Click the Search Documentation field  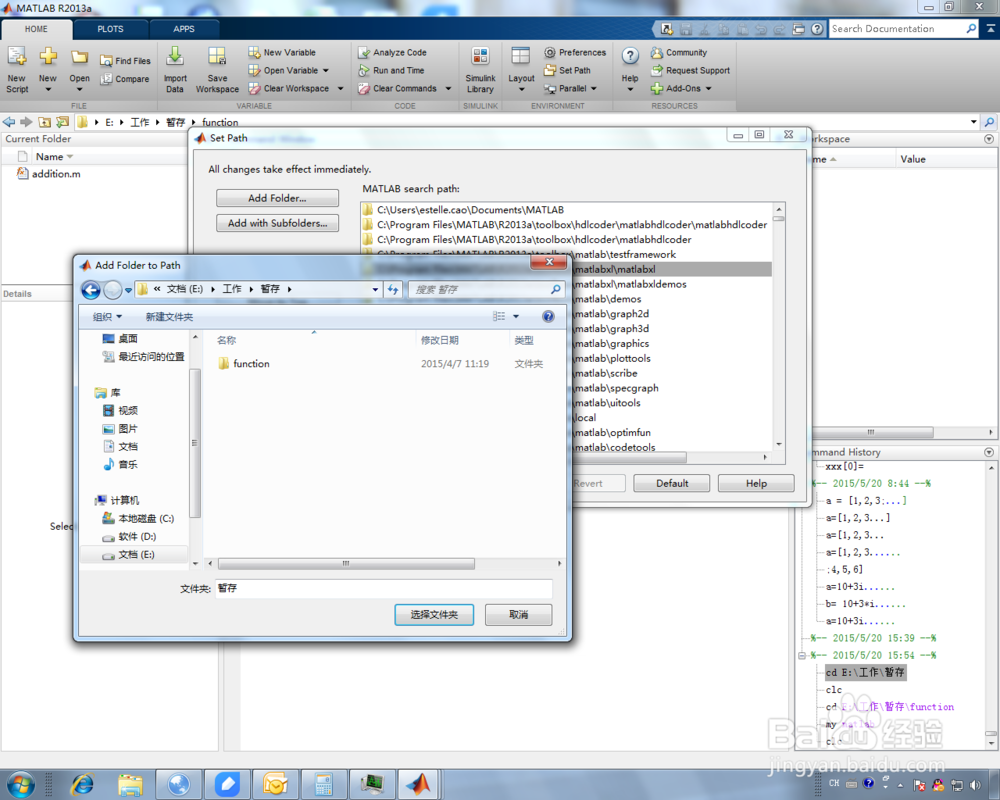(x=897, y=29)
